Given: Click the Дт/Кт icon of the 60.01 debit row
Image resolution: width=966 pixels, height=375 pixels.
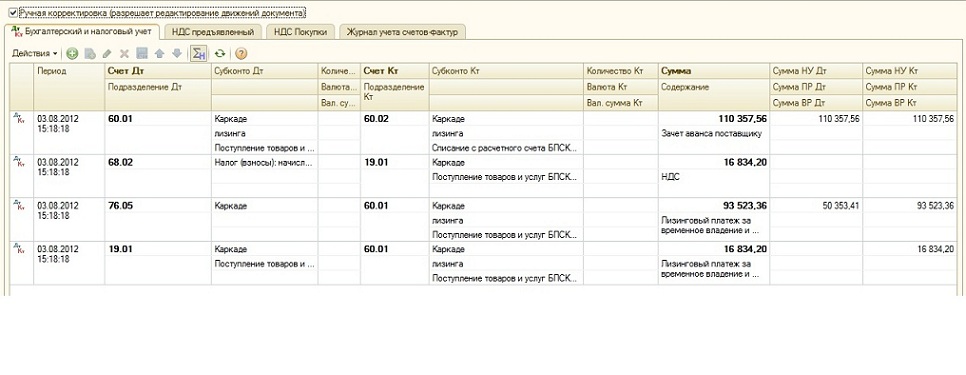Looking at the screenshot, I should click(x=18, y=119).
